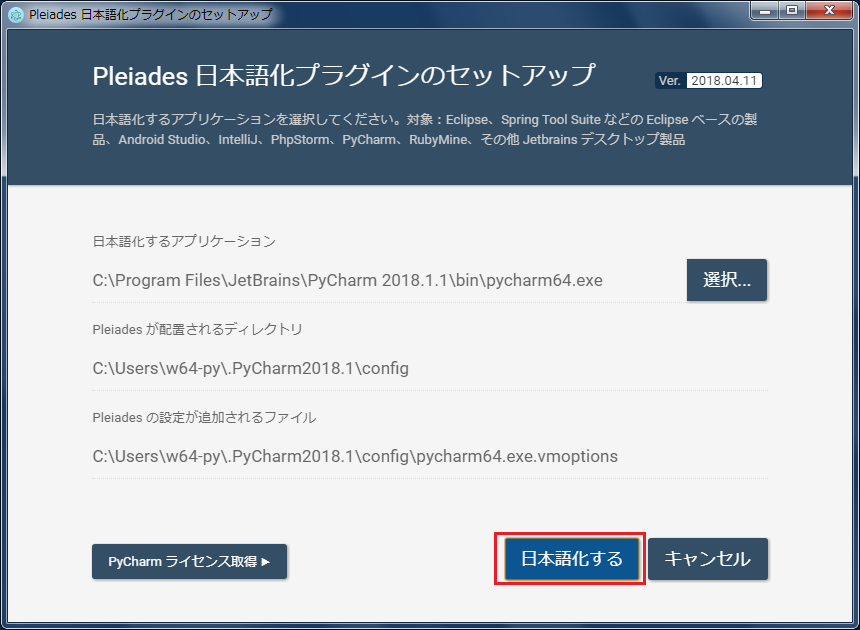Click the version 2018.04.11 badge
Viewport: 860px width, 630px height.
pos(708,81)
